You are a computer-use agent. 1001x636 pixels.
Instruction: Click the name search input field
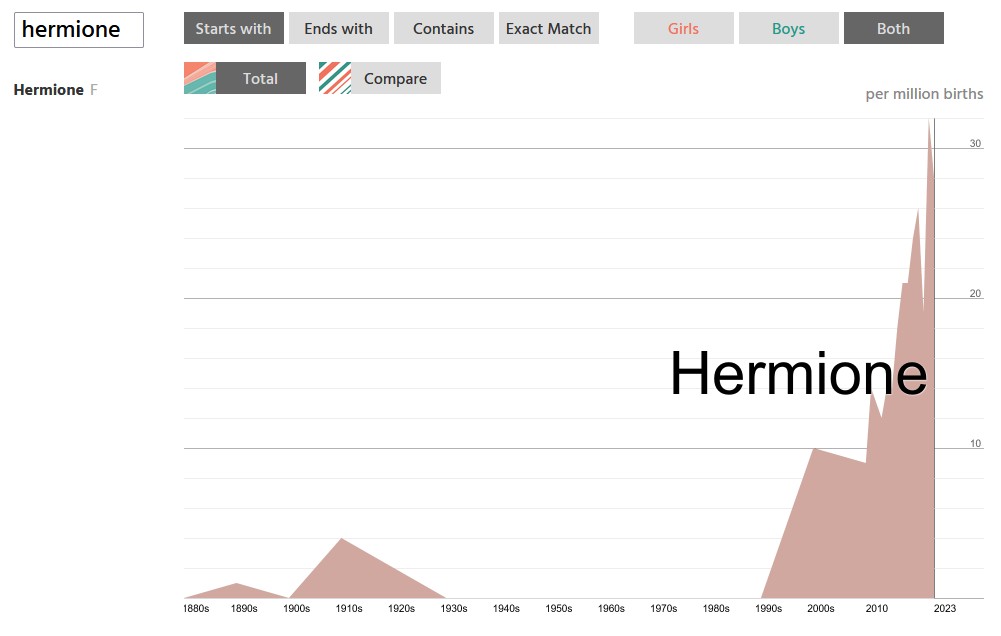[79, 30]
